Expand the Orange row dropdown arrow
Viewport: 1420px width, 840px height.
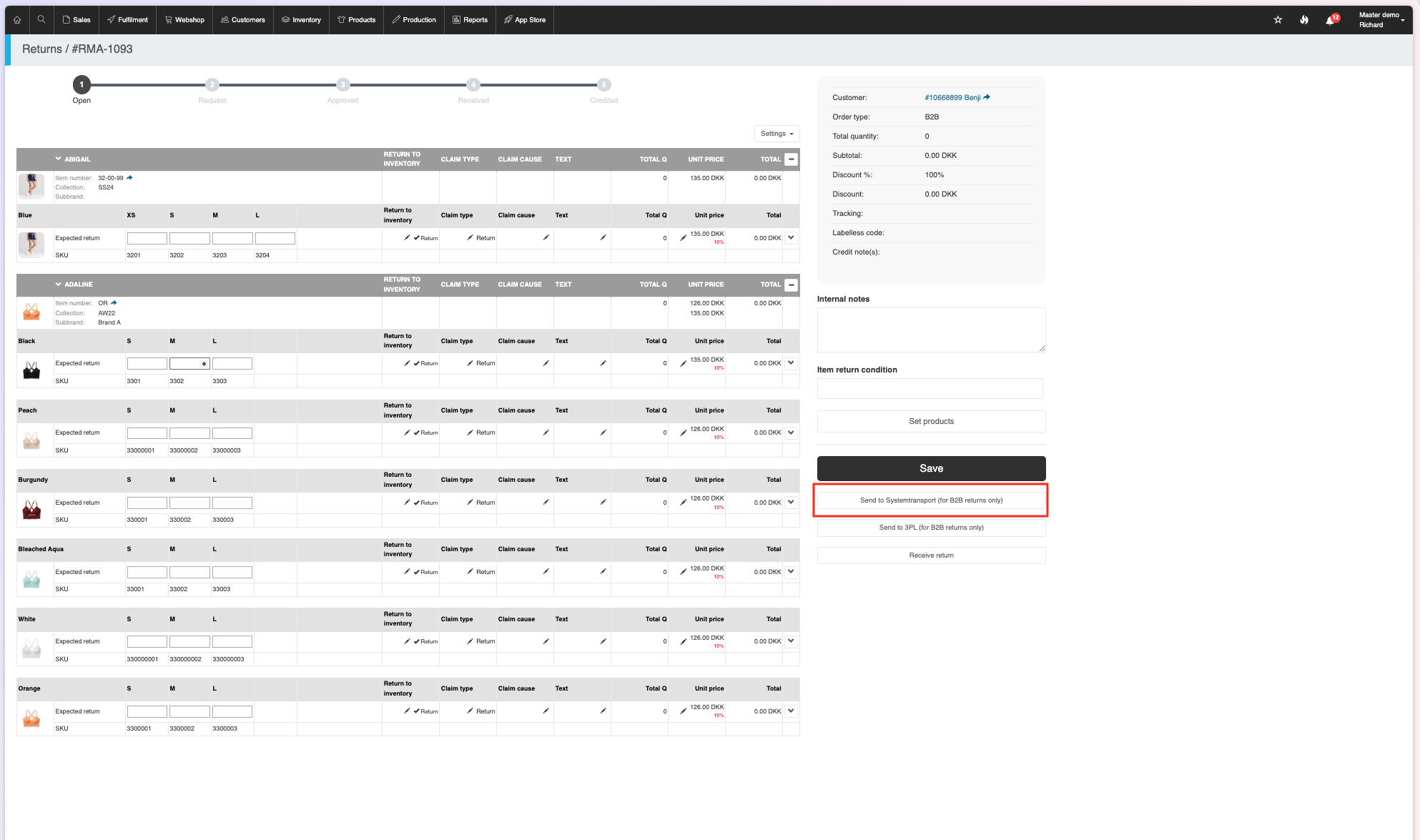coord(791,711)
